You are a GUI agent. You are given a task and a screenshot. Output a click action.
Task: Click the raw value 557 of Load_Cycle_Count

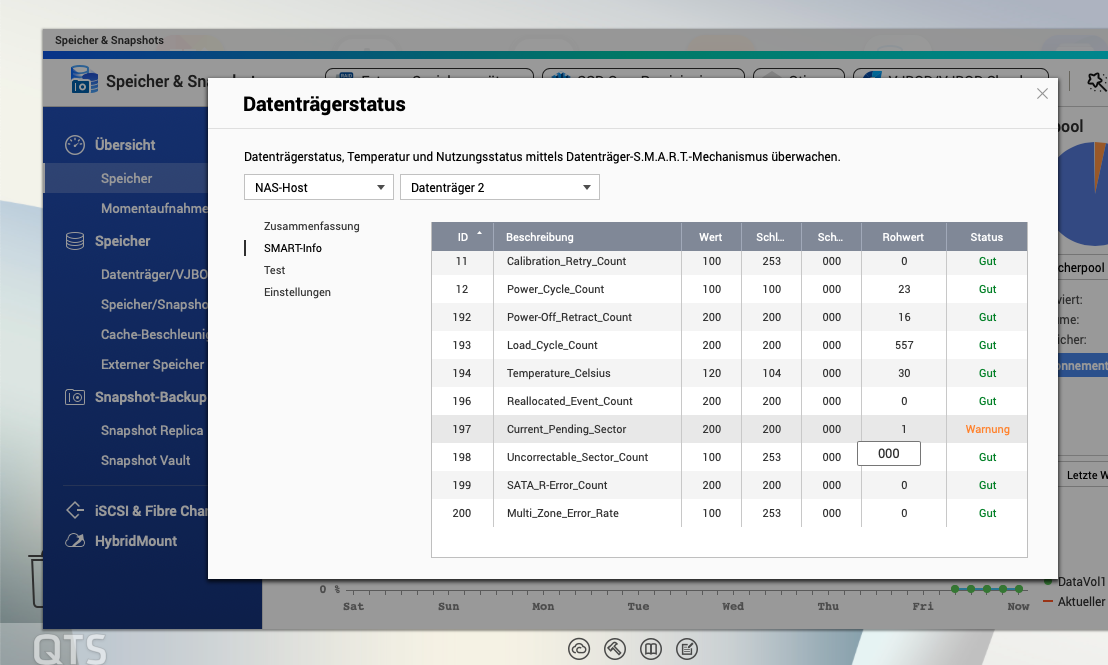pyautogui.click(x=904, y=345)
